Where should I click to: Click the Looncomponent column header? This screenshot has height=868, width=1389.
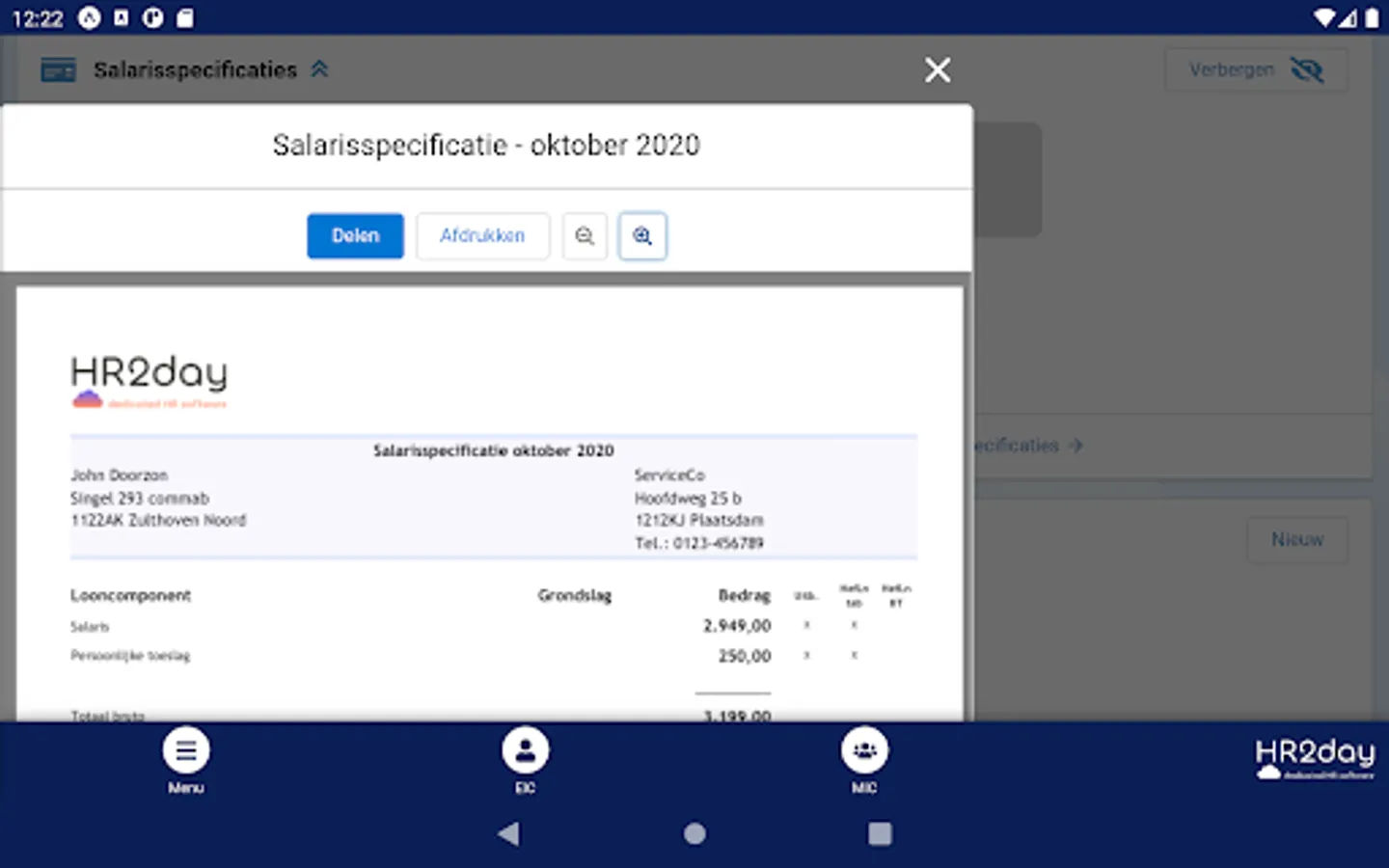[131, 596]
